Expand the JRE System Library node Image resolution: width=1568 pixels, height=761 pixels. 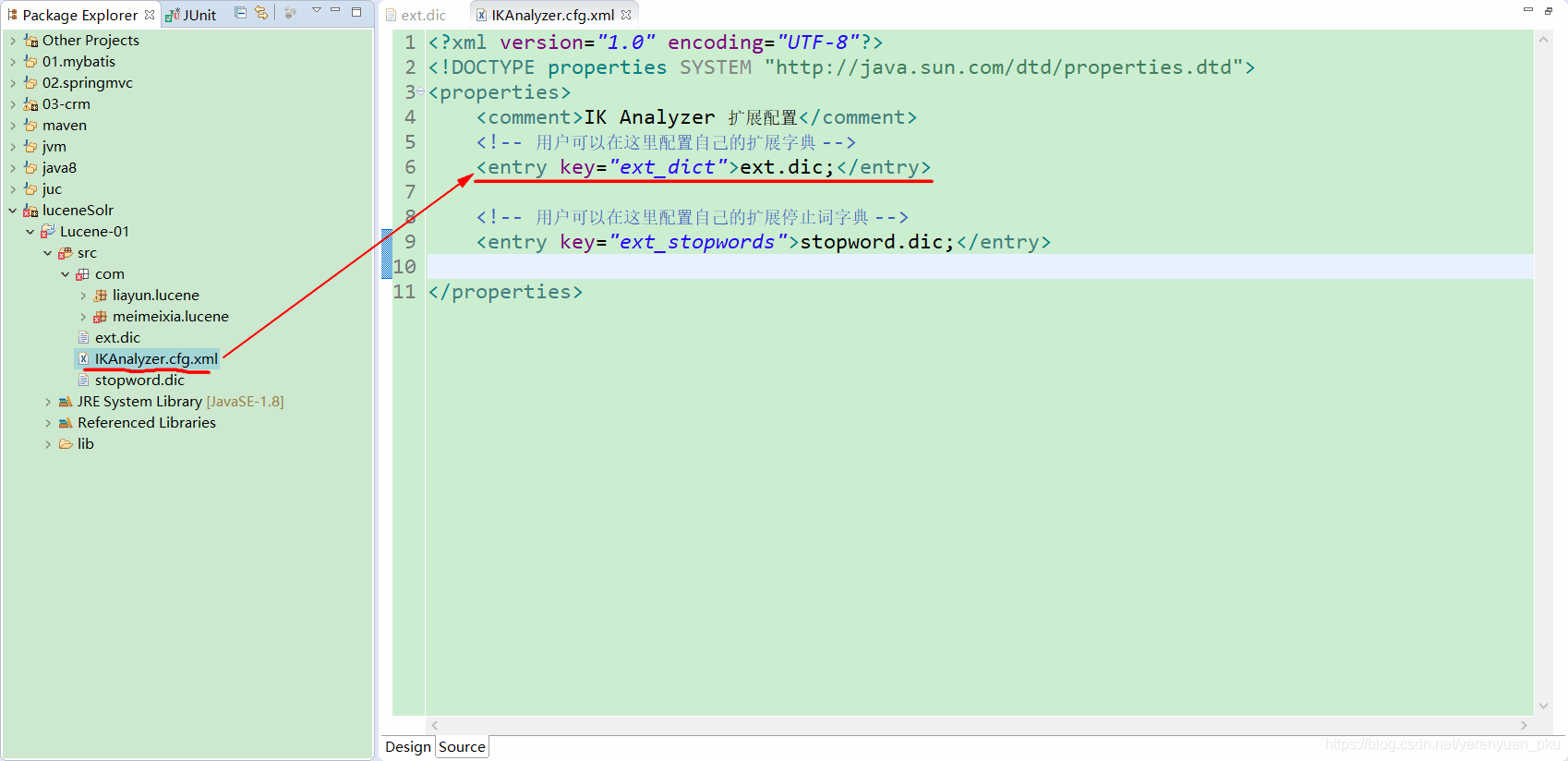point(48,402)
